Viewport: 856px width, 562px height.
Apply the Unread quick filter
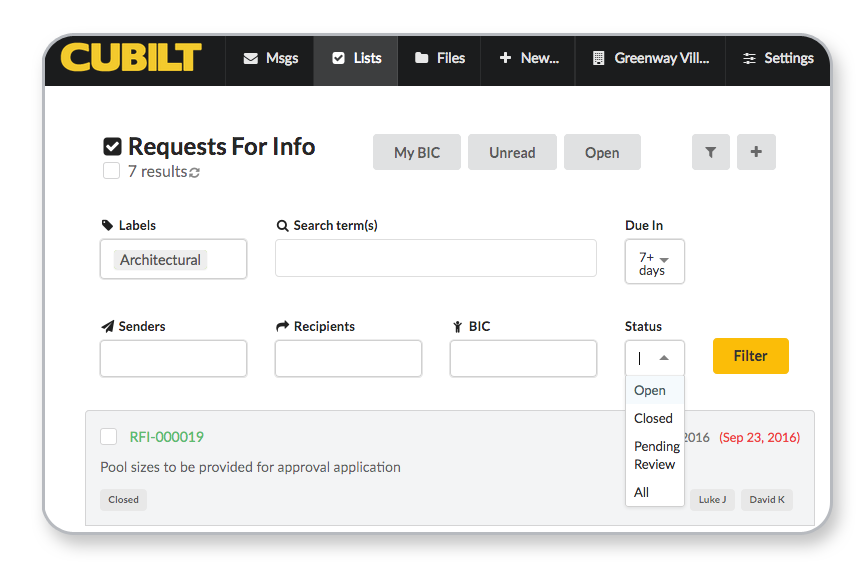tap(512, 152)
